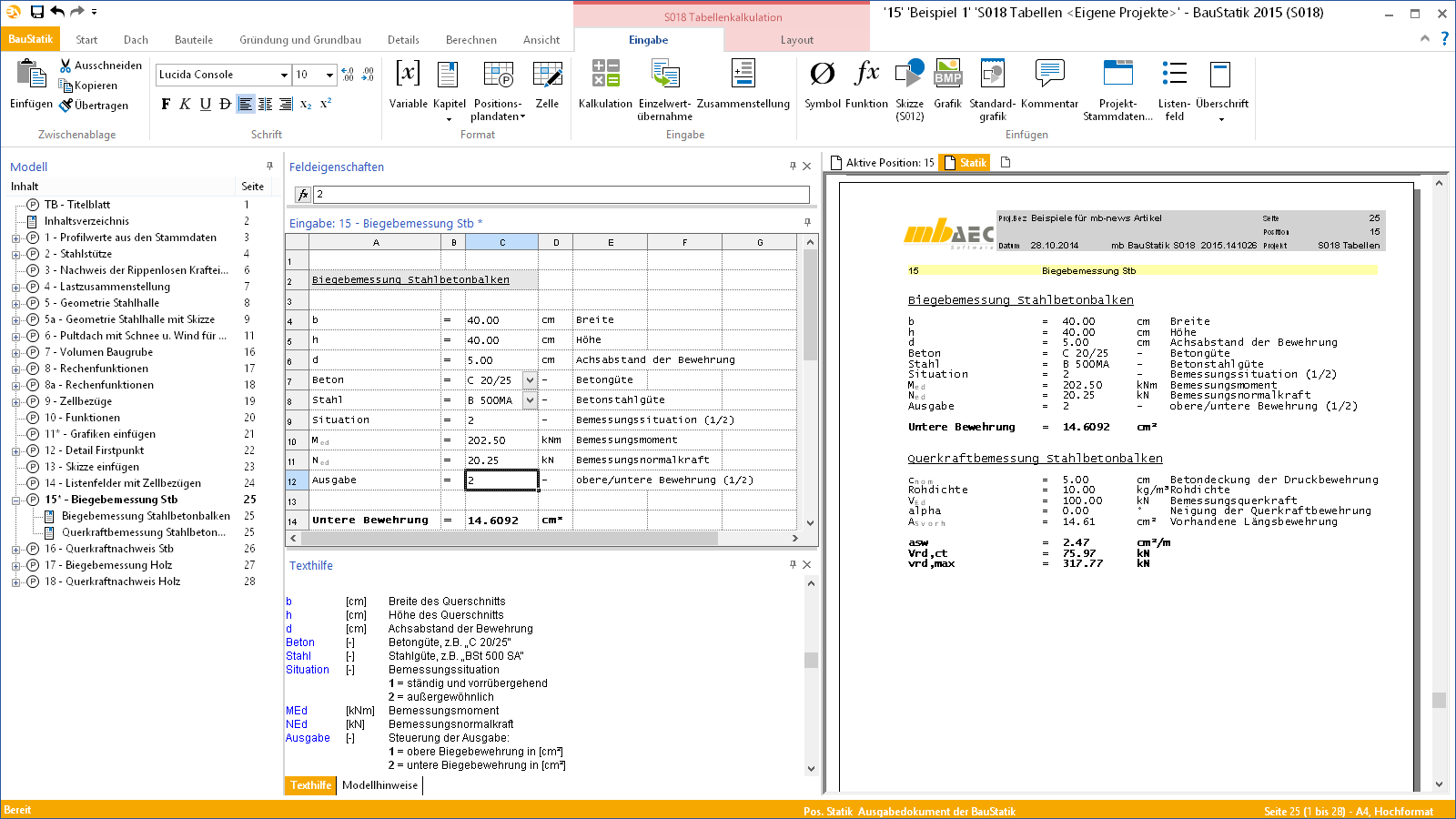Switch to the Modellhinweise tab
Image resolution: width=1456 pixels, height=819 pixels.
click(x=379, y=785)
